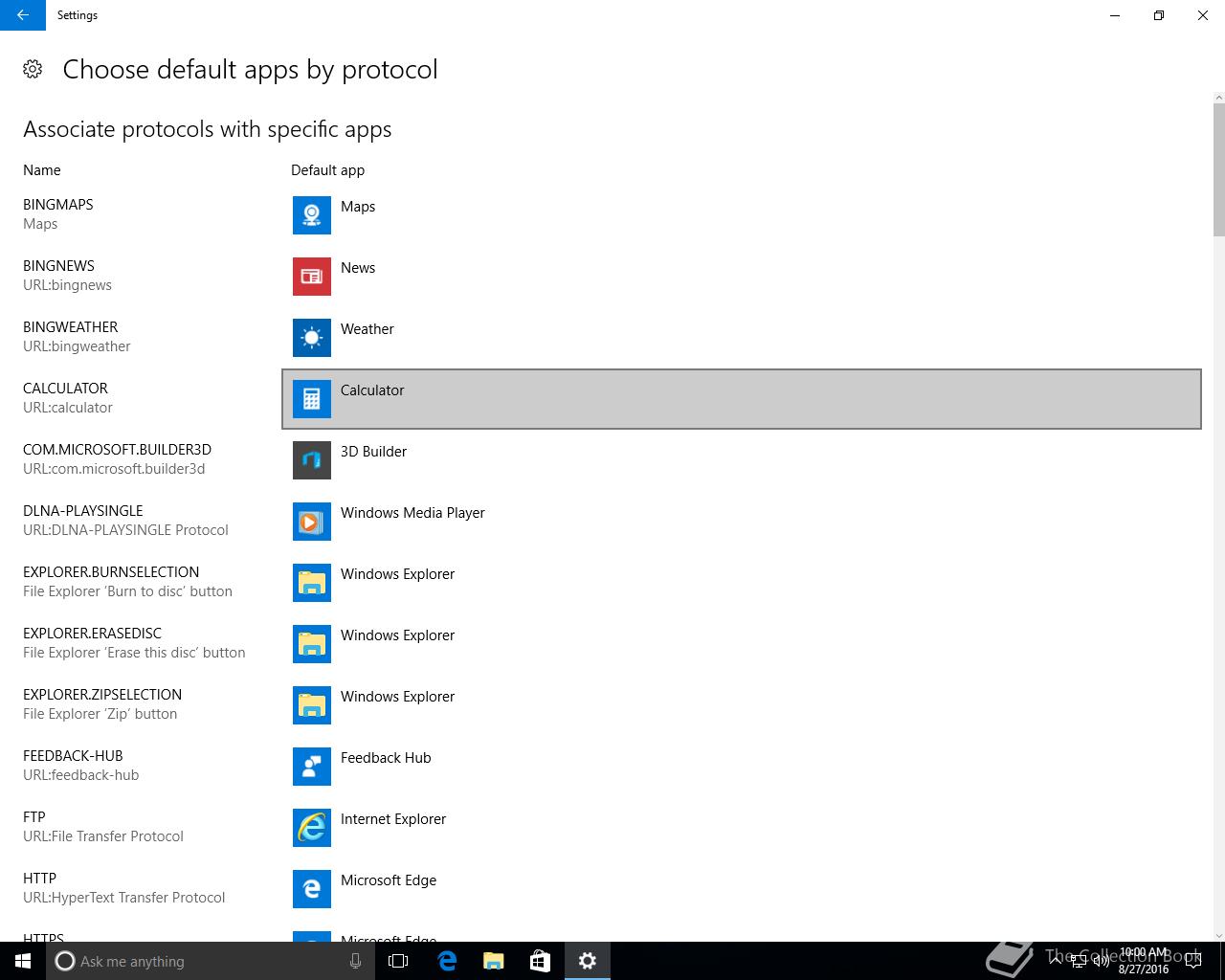Image resolution: width=1225 pixels, height=980 pixels.
Task: Click the Windows Media Player icon
Action: [x=312, y=522]
